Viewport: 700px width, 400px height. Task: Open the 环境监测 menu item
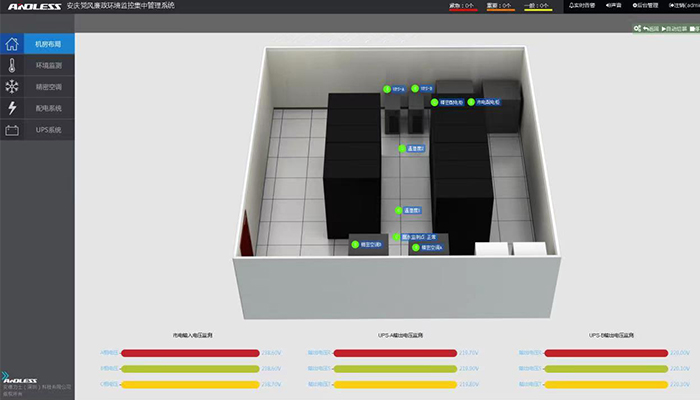point(48,66)
